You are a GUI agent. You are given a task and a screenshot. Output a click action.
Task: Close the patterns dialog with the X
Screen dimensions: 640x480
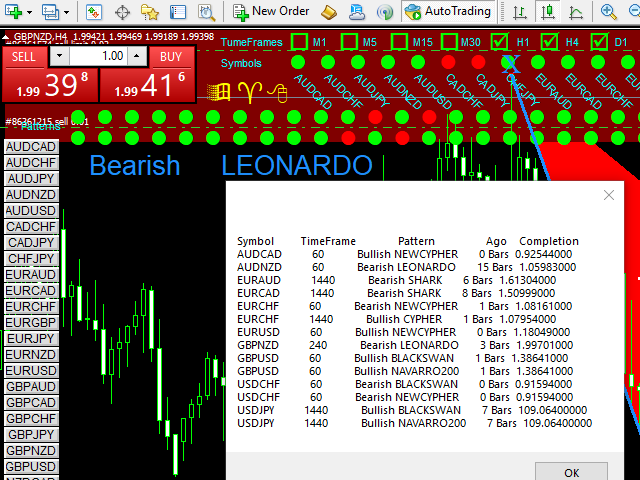tap(609, 195)
